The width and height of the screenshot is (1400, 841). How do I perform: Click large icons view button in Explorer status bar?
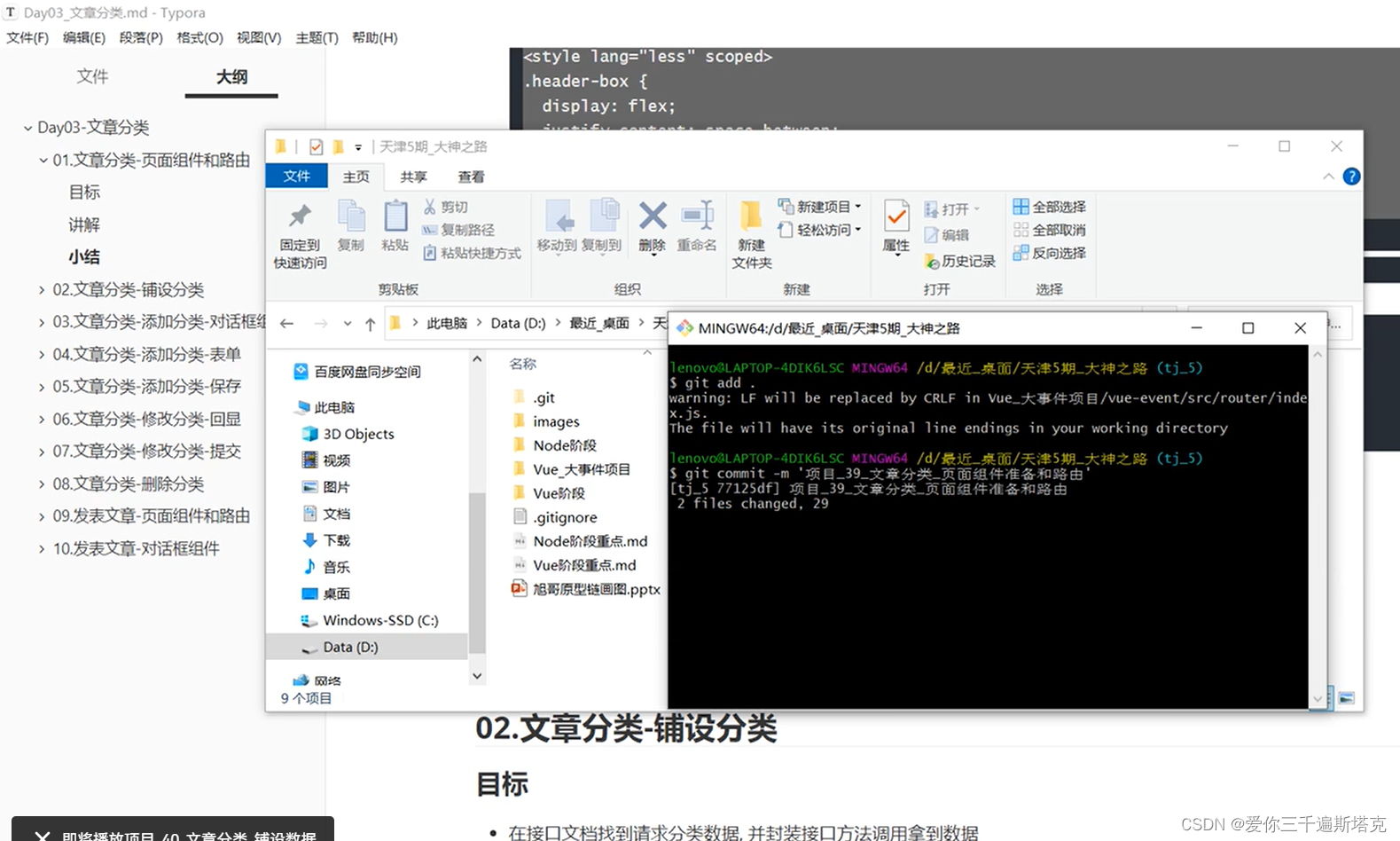[1347, 698]
